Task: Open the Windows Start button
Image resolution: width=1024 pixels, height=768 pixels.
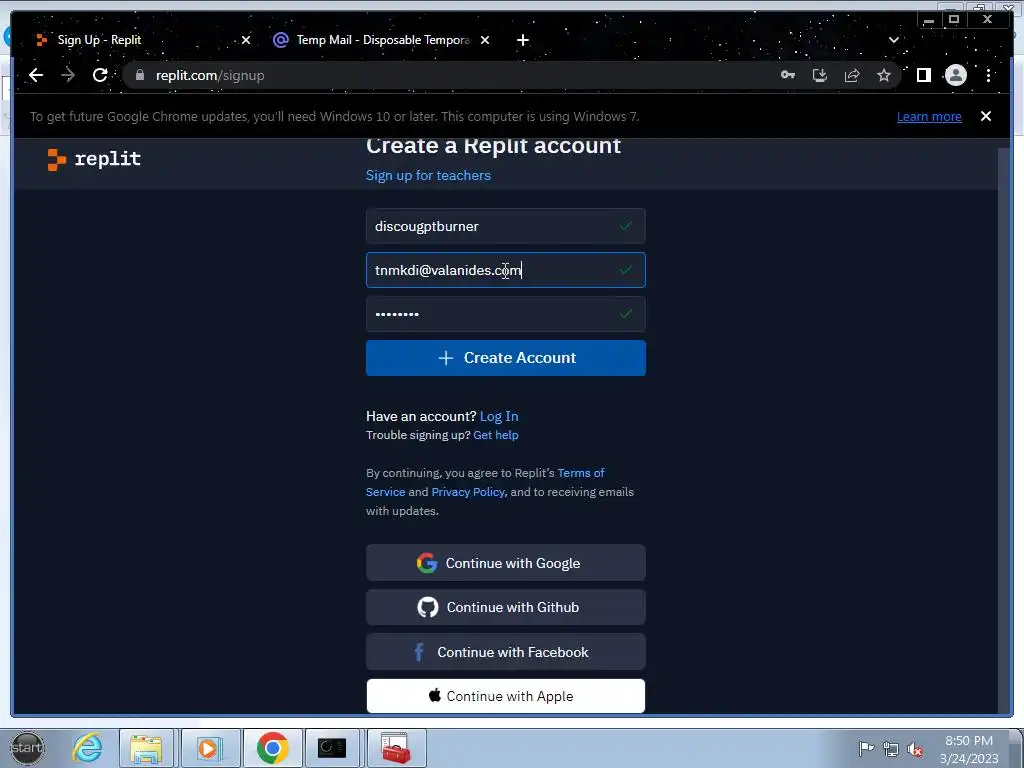Action: 27,748
